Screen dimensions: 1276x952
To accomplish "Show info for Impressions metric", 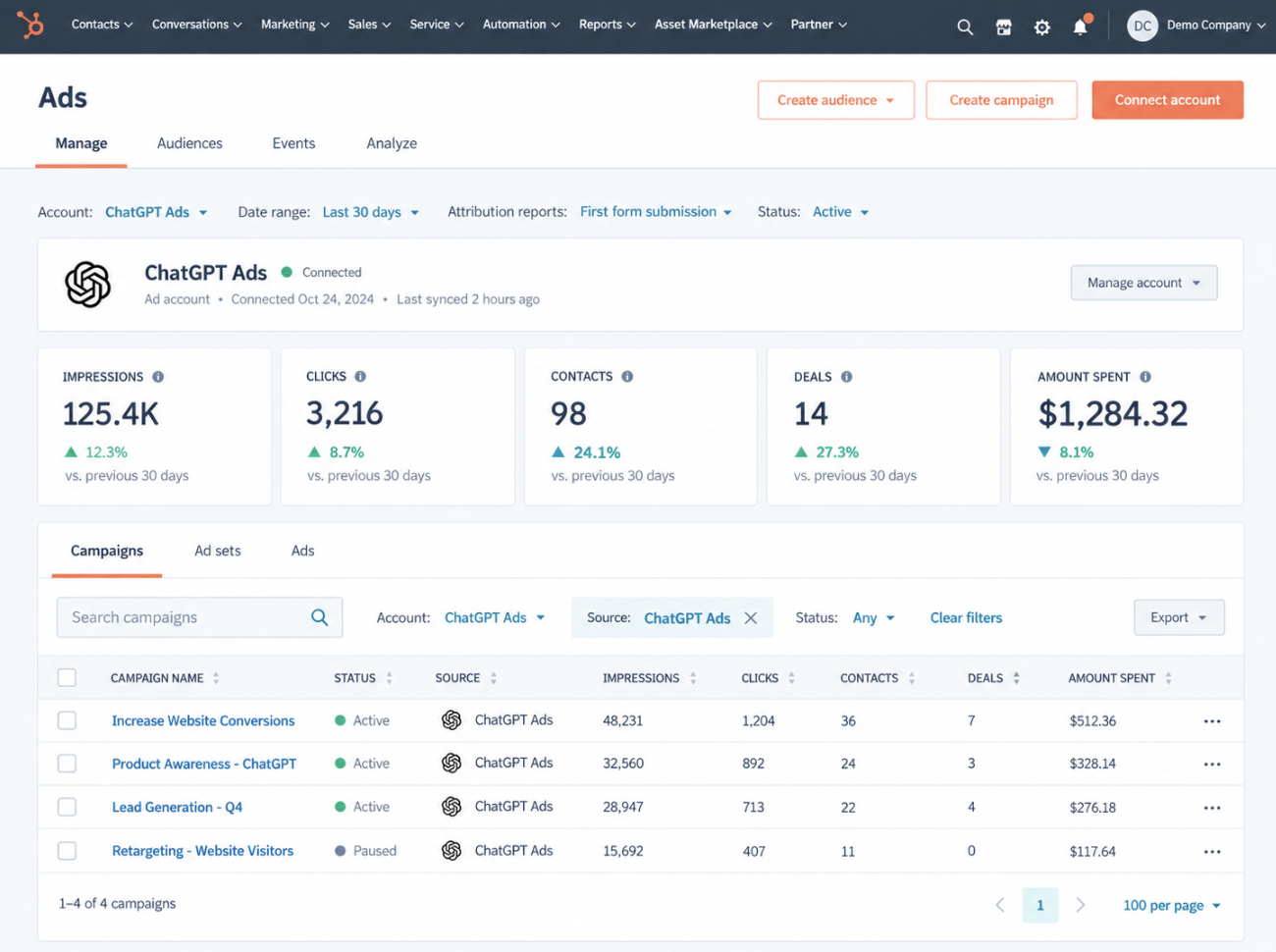I will tap(158, 377).
